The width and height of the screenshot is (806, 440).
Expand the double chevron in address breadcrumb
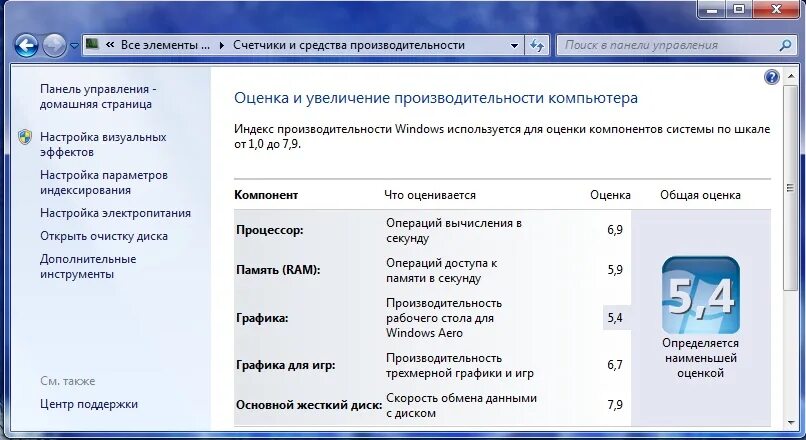(x=109, y=45)
